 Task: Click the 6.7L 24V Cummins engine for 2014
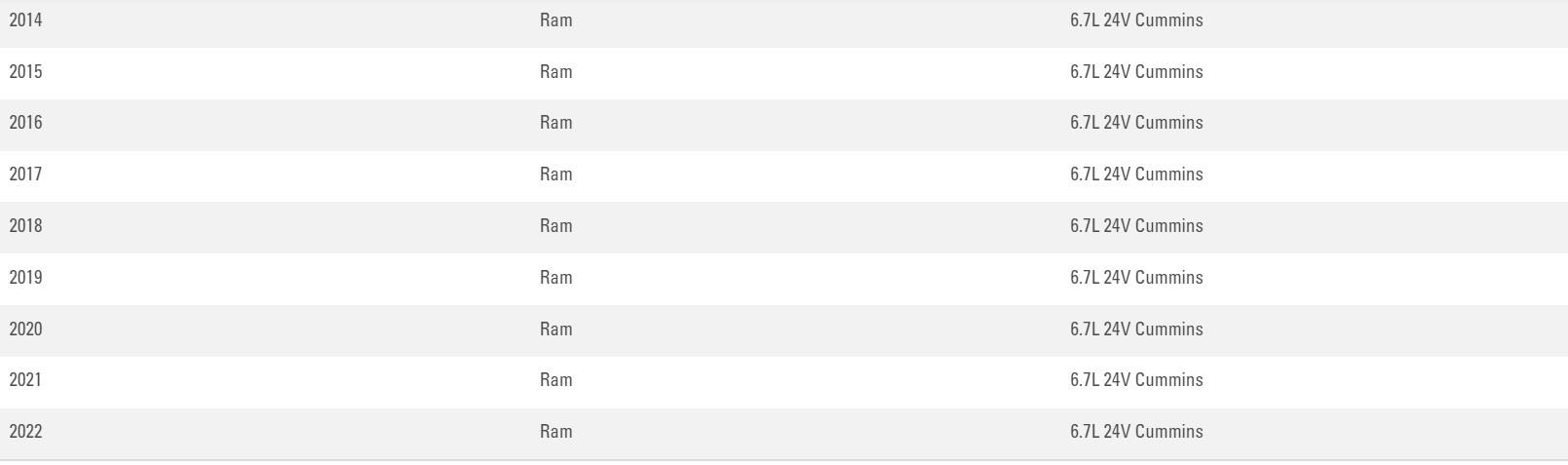1136,20
